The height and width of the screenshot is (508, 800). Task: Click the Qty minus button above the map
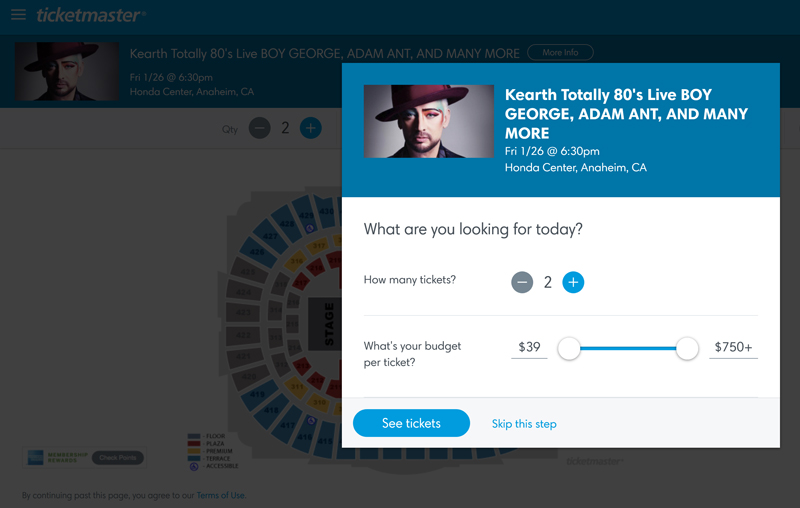click(x=259, y=128)
